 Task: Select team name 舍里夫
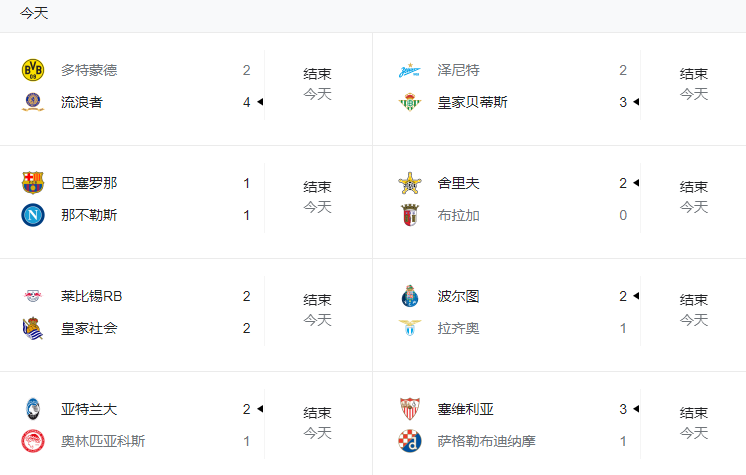[x=458, y=183]
